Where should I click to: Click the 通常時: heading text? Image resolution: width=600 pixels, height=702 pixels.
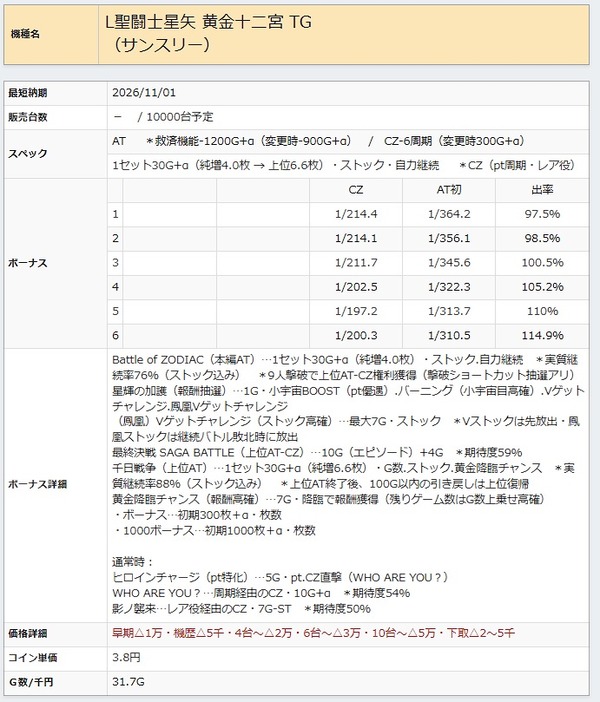tap(133, 561)
